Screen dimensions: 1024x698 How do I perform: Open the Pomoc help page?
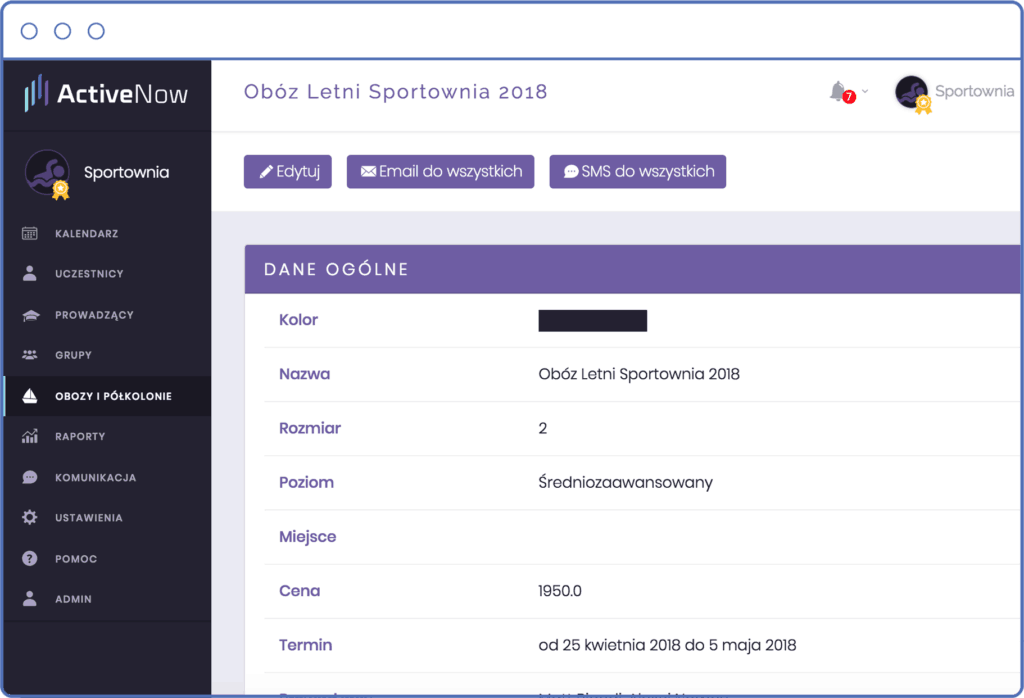[76, 559]
